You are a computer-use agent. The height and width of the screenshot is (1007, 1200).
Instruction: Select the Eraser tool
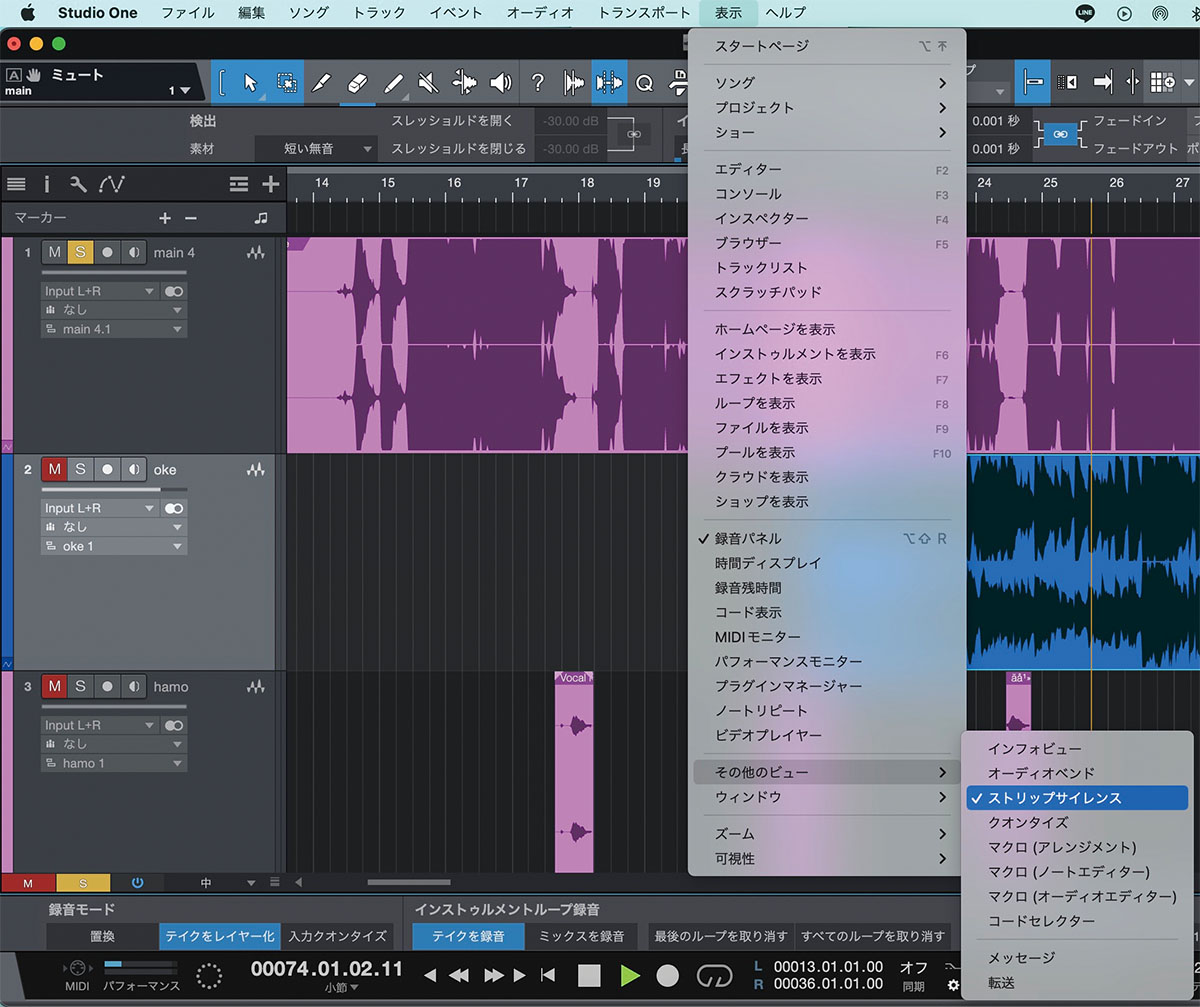tap(358, 83)
